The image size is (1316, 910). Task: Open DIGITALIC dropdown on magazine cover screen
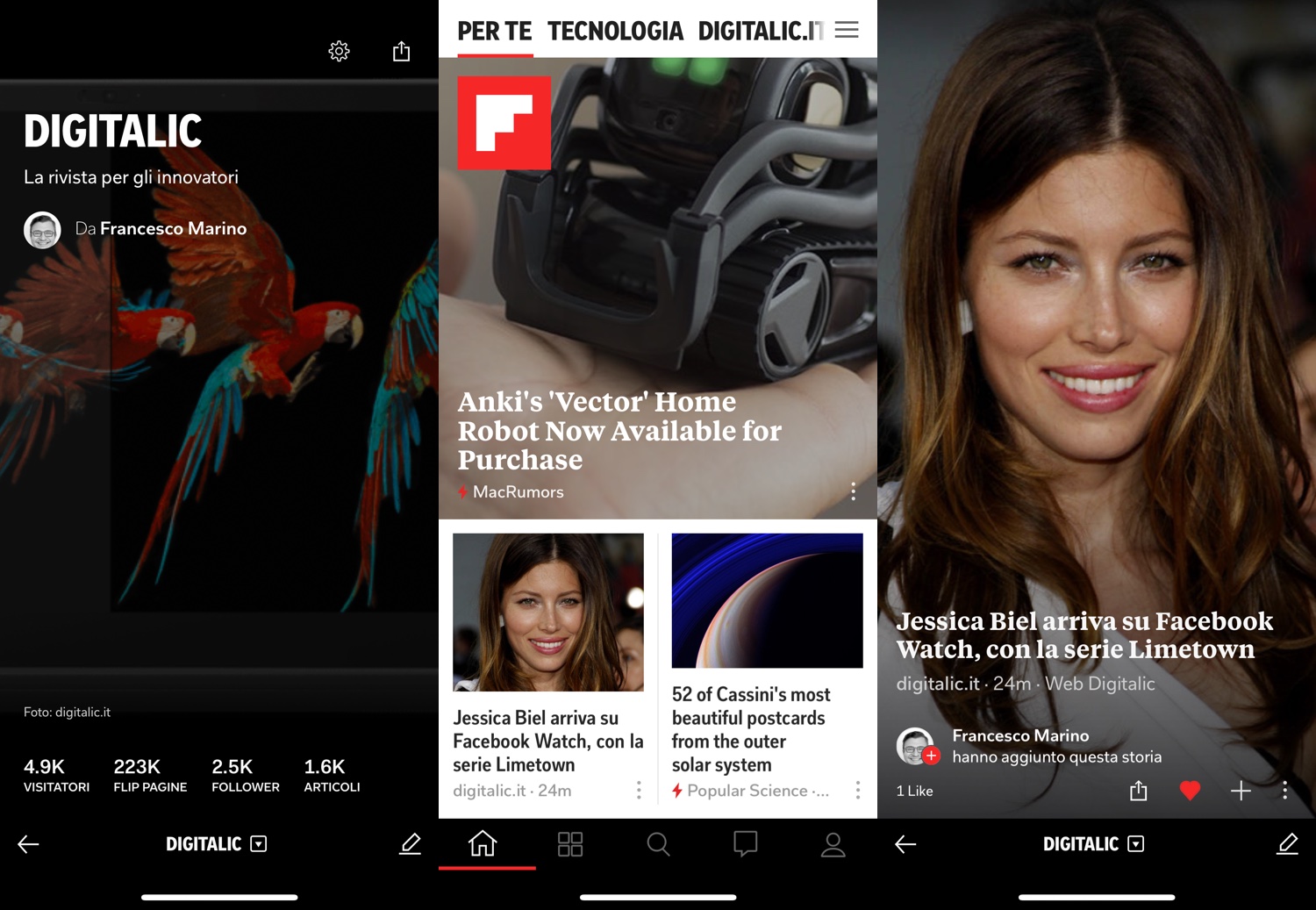(216, 844)
